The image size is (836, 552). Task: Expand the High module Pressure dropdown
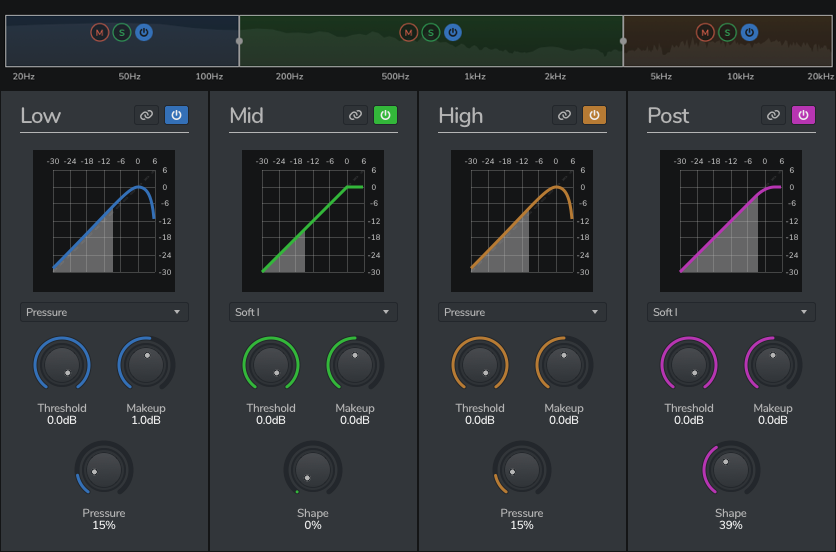pyautogui.click(x=522, y=312)
